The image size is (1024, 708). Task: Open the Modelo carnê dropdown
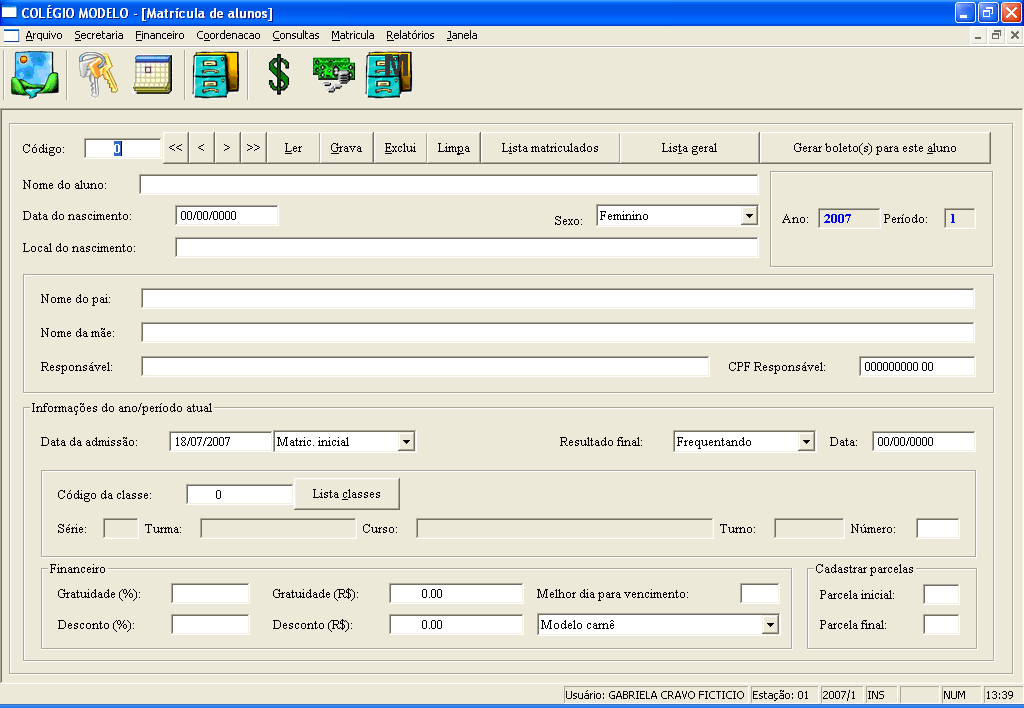coord(770,625)
